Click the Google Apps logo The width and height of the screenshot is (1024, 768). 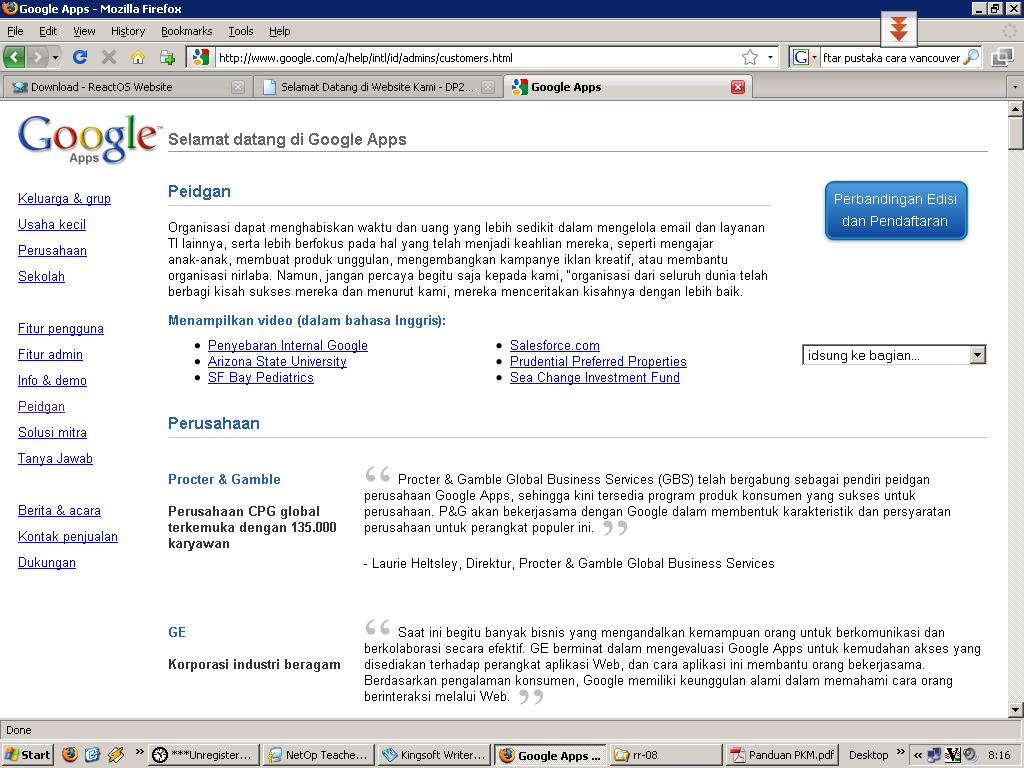(x=88, y=139)
